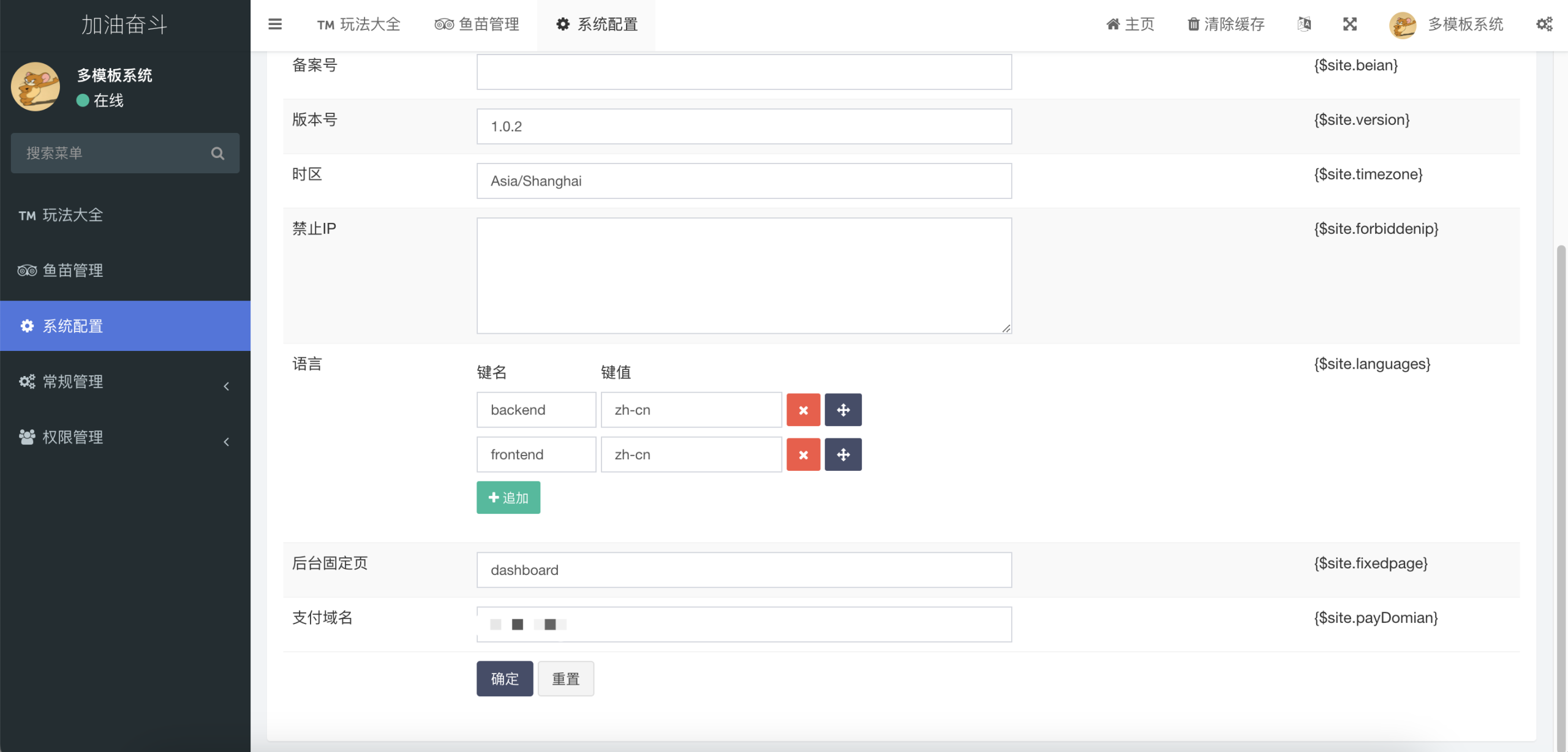Click the move handle for backend row
Screen dimensions: 1568x752
(x=843, y=410)
